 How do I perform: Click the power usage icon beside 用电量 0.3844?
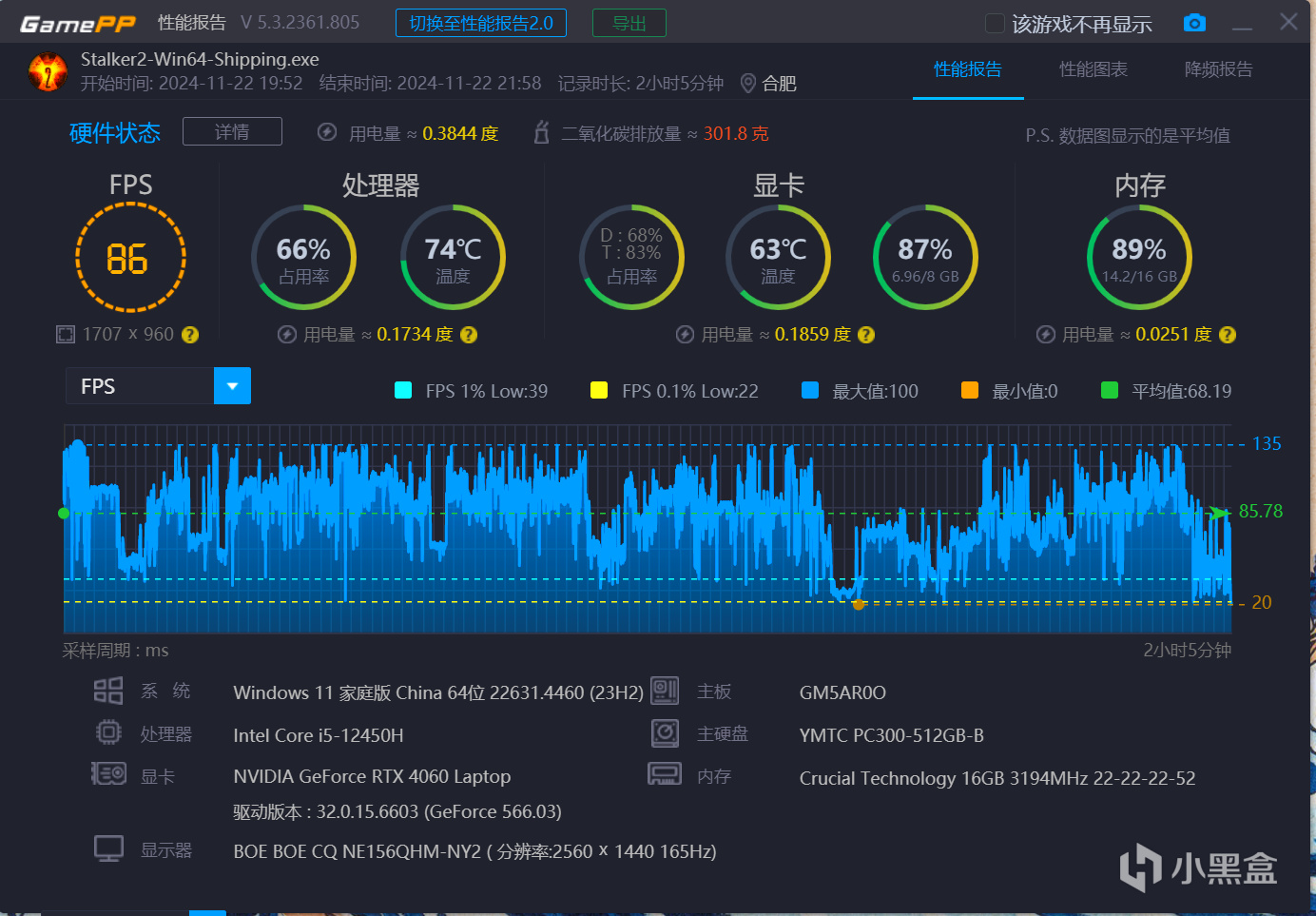pyautogui.click(x=327, y=132)
